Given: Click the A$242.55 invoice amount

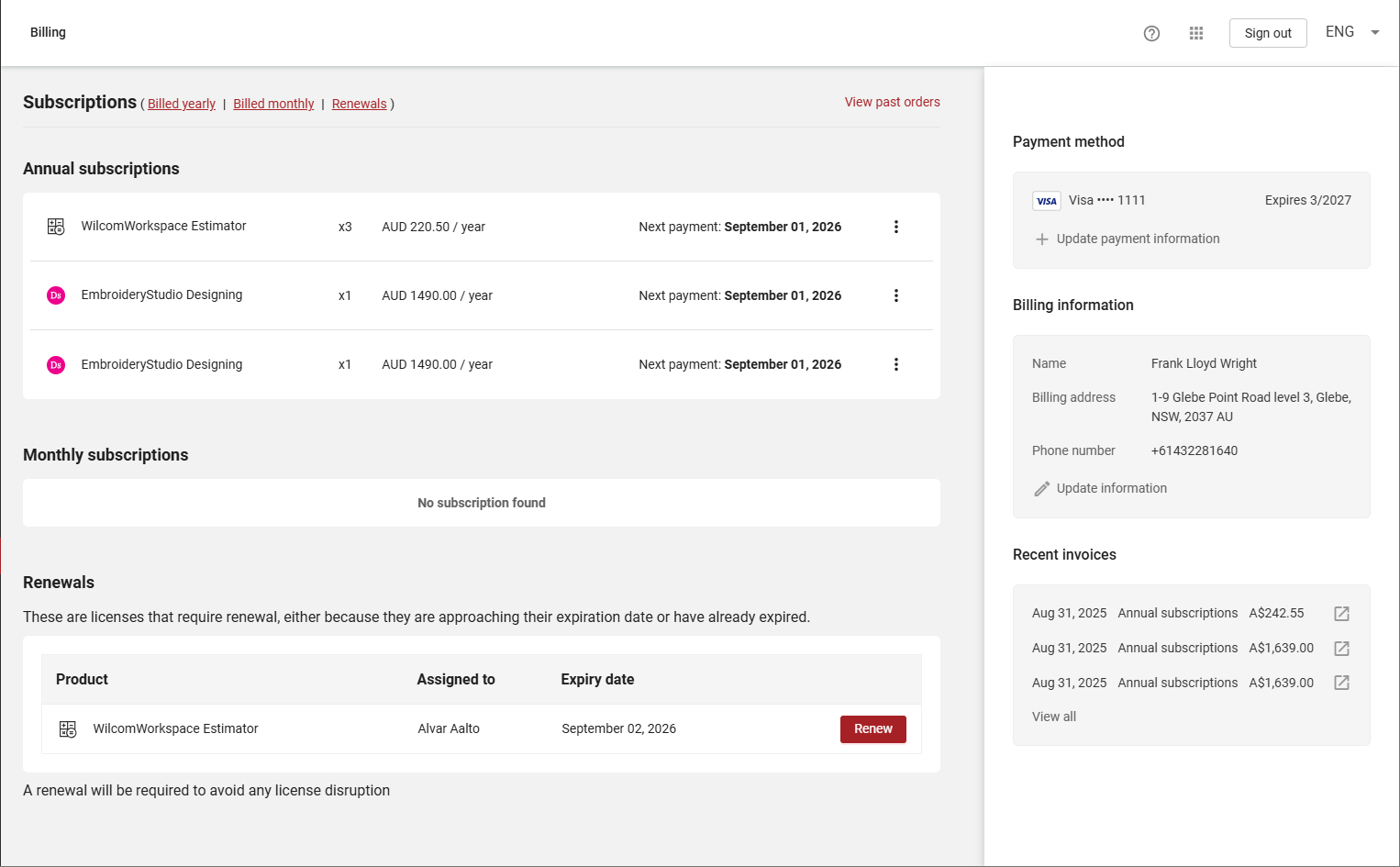Looking at the screenshot, I should pos(1276,613).
